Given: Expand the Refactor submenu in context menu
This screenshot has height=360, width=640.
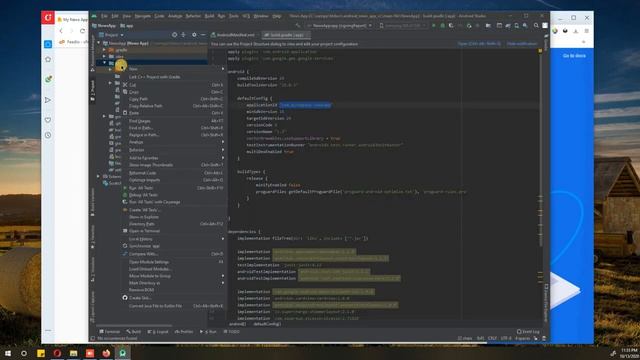Looking at the screenshot, I should coord(176,150).
